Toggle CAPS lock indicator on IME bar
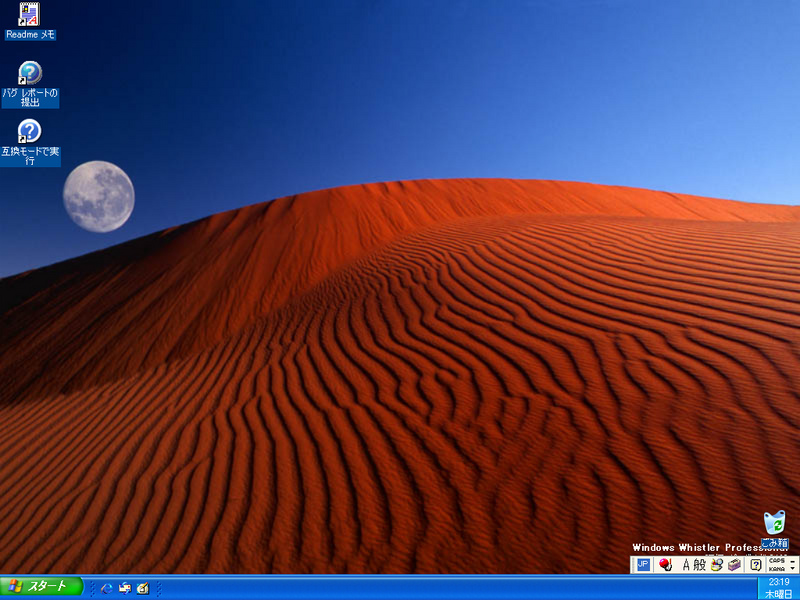Screen dimensions: 800x600 777,561
